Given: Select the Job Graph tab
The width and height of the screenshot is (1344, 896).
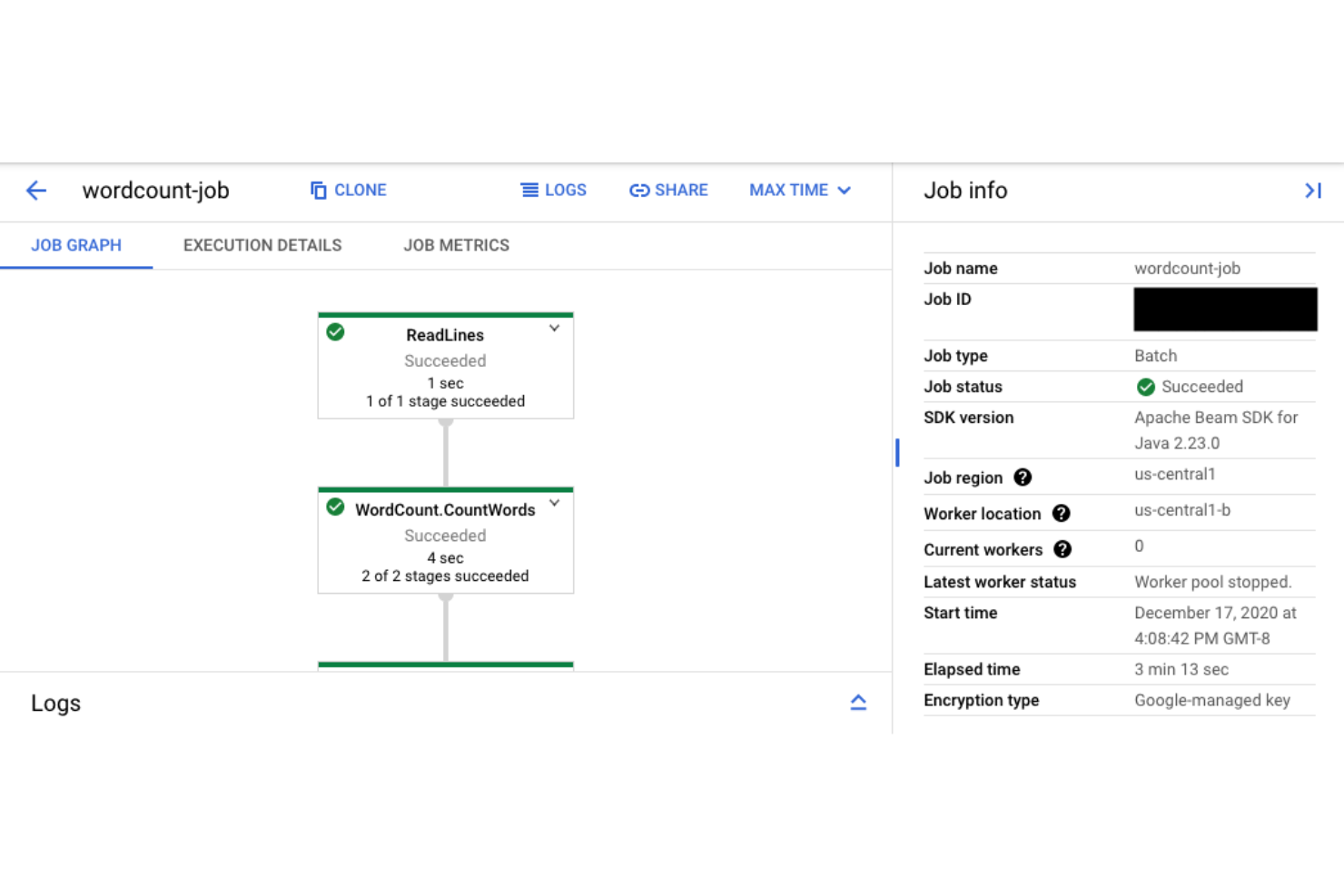Looking at the screenshot, I should point(76,245).
